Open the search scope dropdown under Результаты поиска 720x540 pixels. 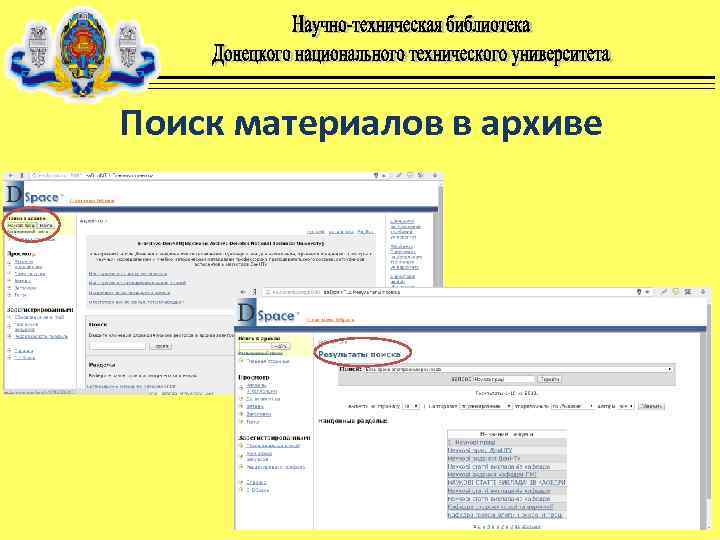pyautogui.click(x=518, y=369)
